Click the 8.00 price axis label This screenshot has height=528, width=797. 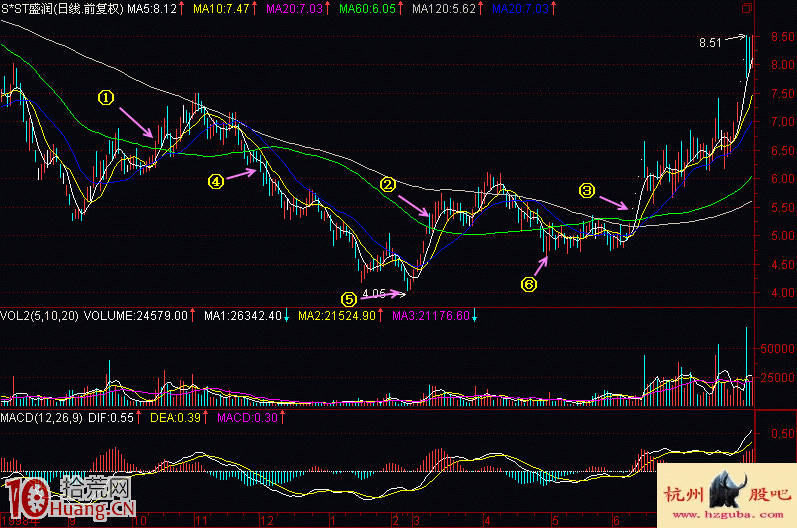783,65
